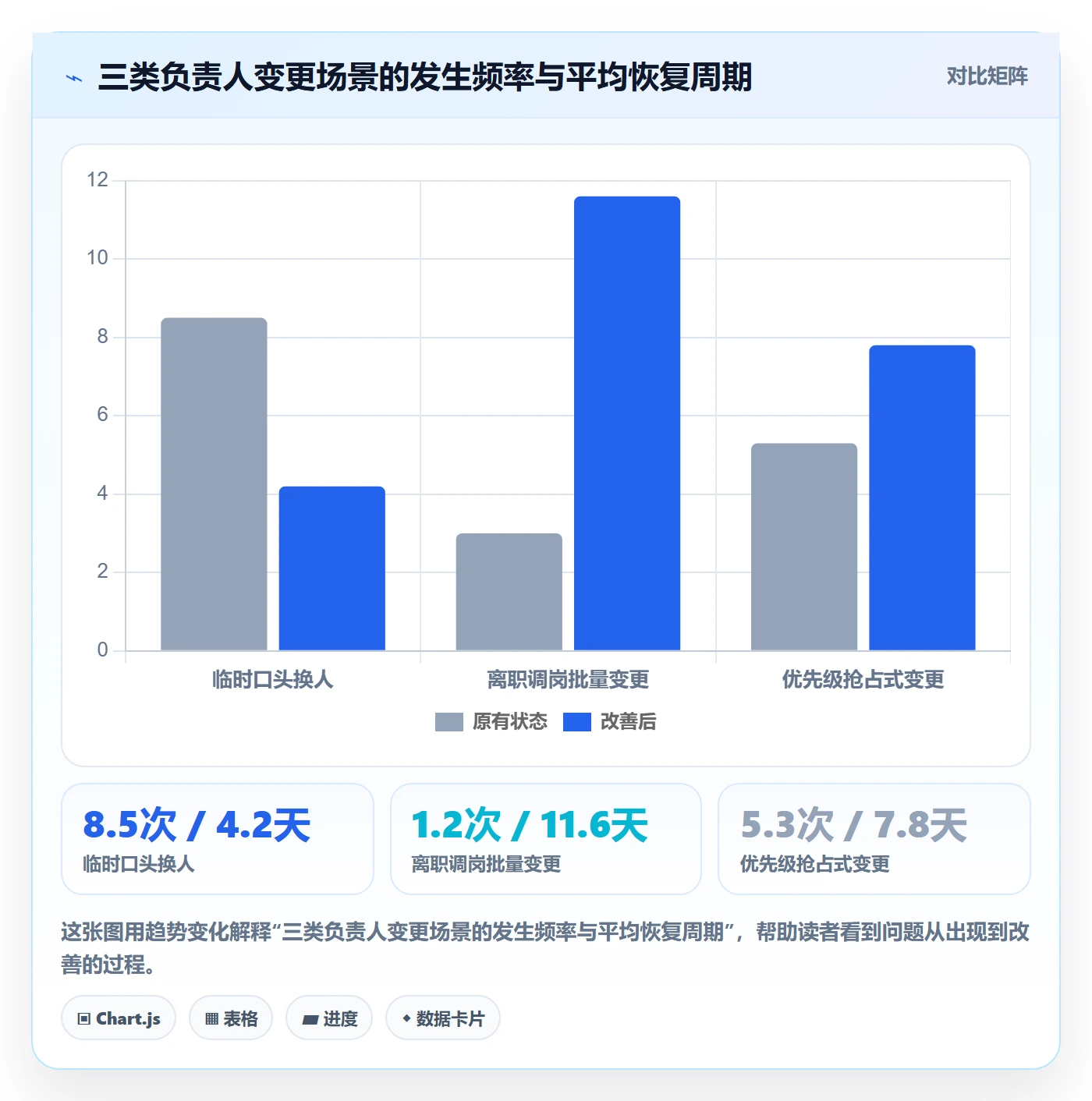Click the lightning icon beside the title
1092x1101 pixels.
pos(74,78)
